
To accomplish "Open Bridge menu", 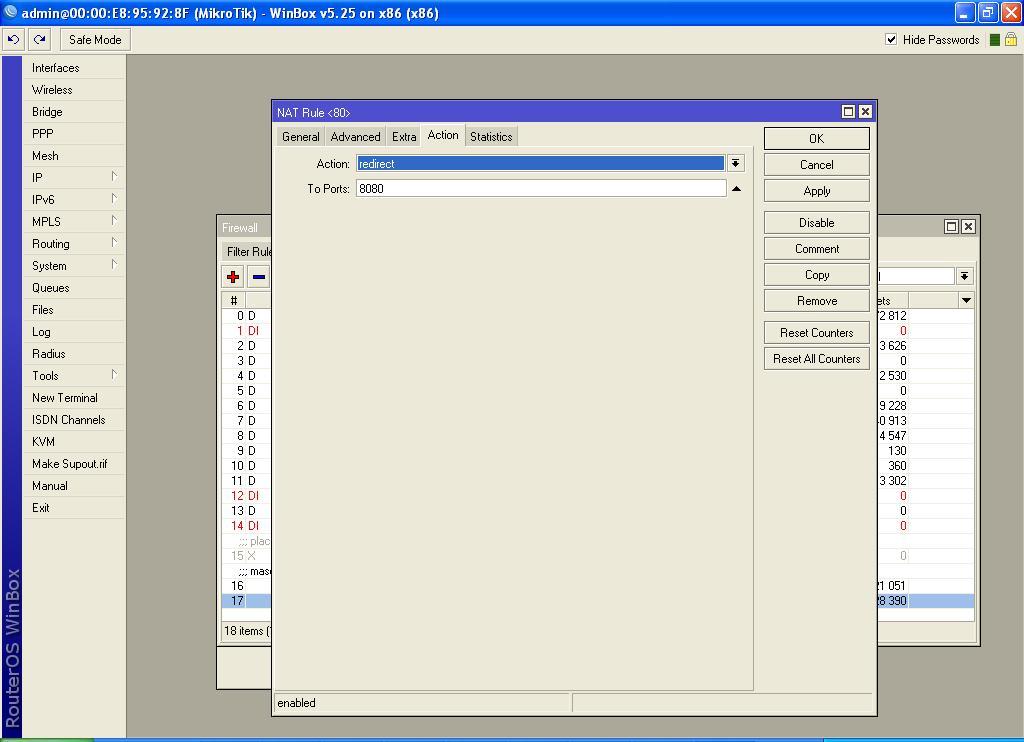I will [x=73, y=112].
